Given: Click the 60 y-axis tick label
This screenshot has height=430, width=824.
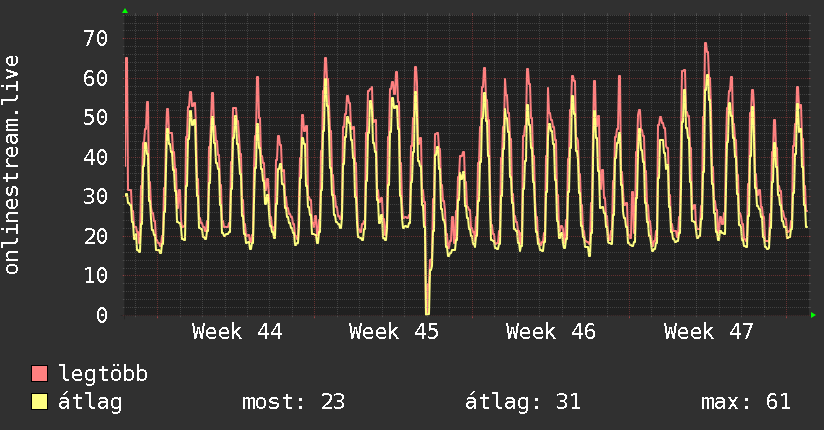Looking at the screenshot, I should point(96,78).
